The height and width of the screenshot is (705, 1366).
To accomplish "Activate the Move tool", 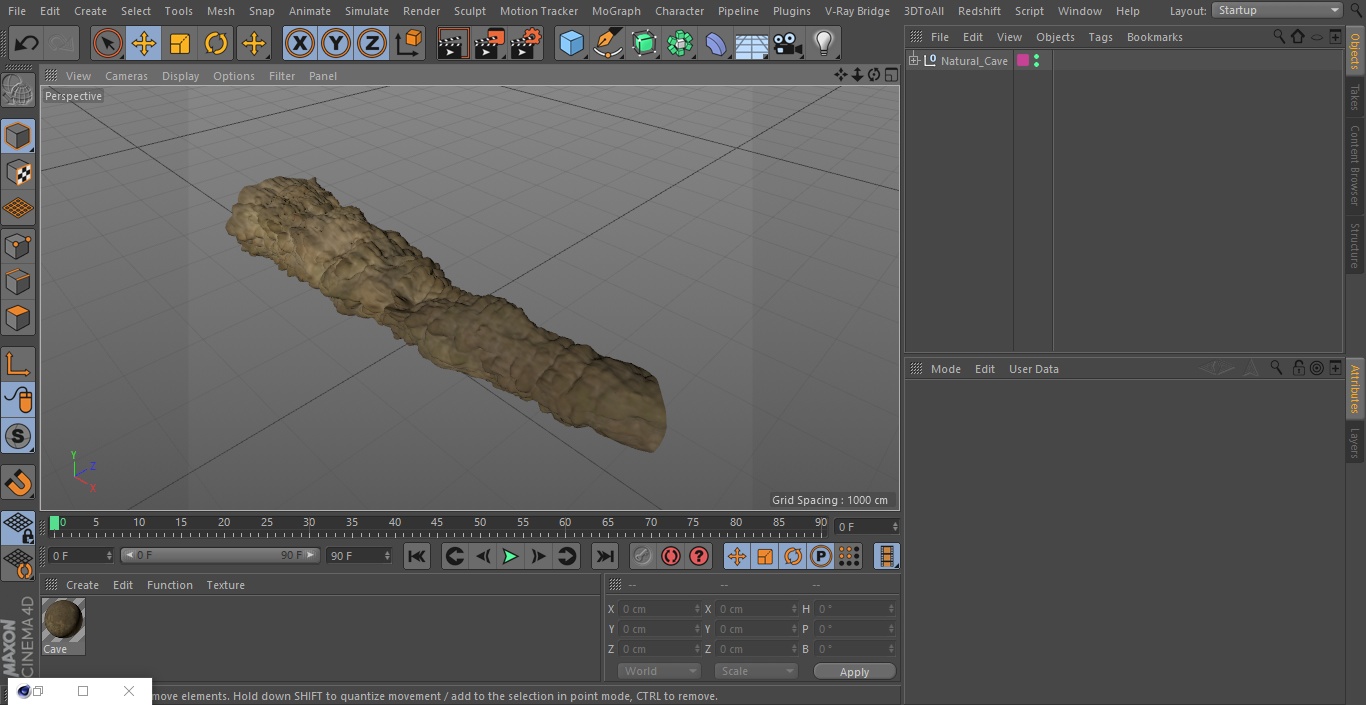I will (x=144, y=44).
